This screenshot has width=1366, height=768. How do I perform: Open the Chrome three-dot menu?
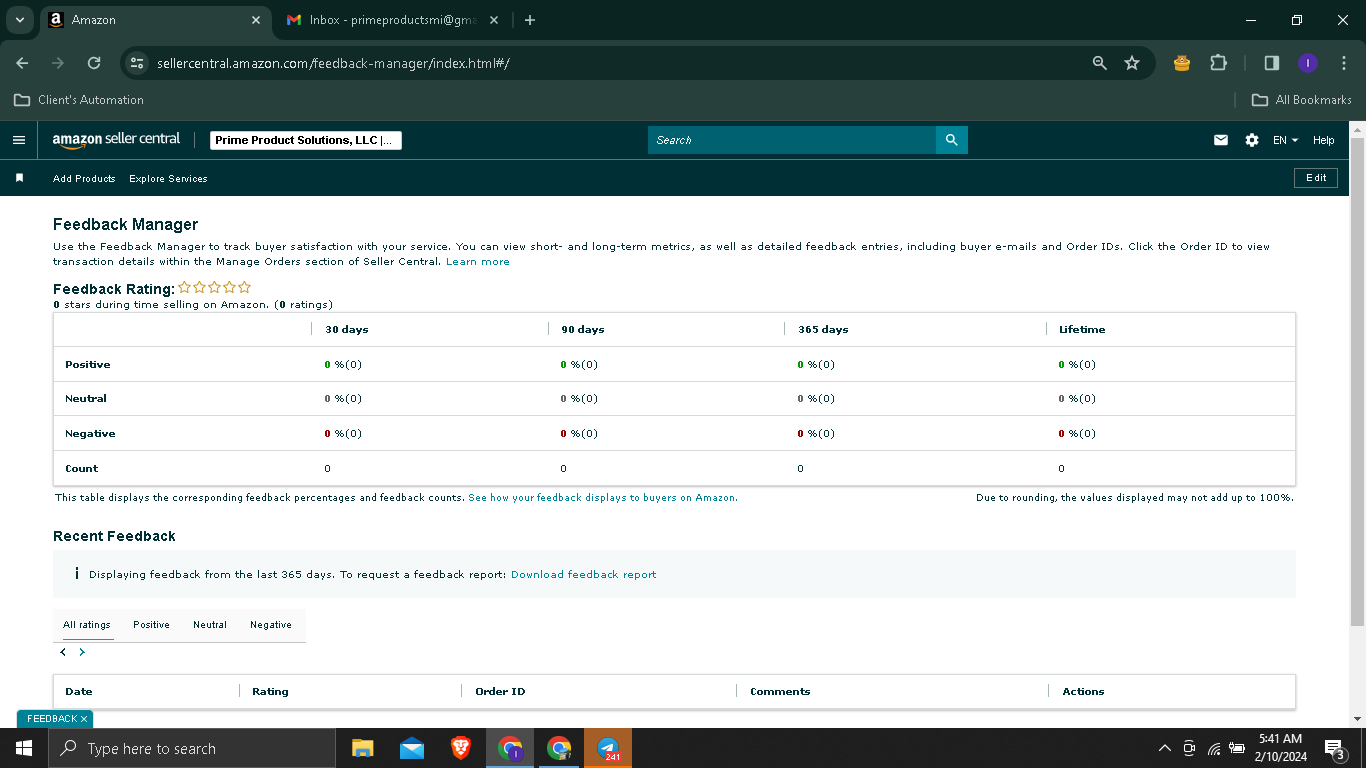[1344, 63]
